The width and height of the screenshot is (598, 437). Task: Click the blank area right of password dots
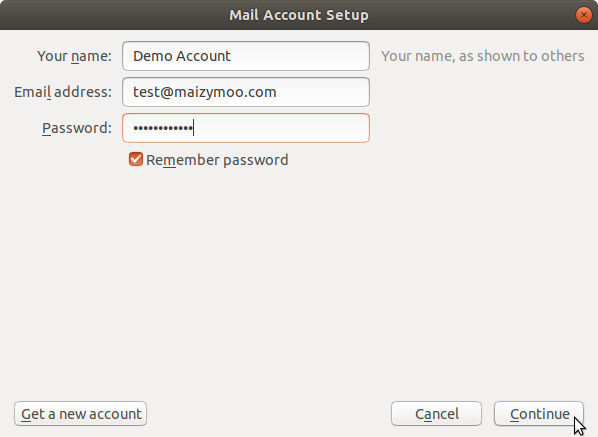281,128
